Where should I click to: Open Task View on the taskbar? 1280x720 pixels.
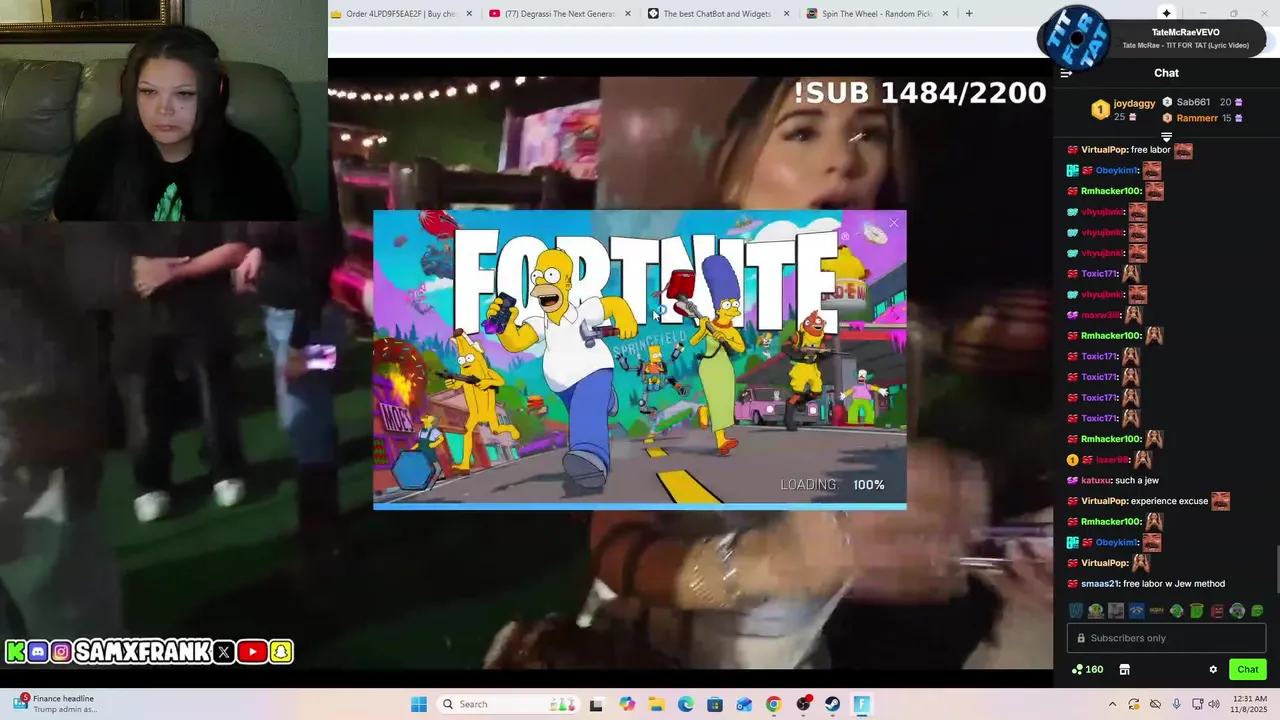point(596,704)
